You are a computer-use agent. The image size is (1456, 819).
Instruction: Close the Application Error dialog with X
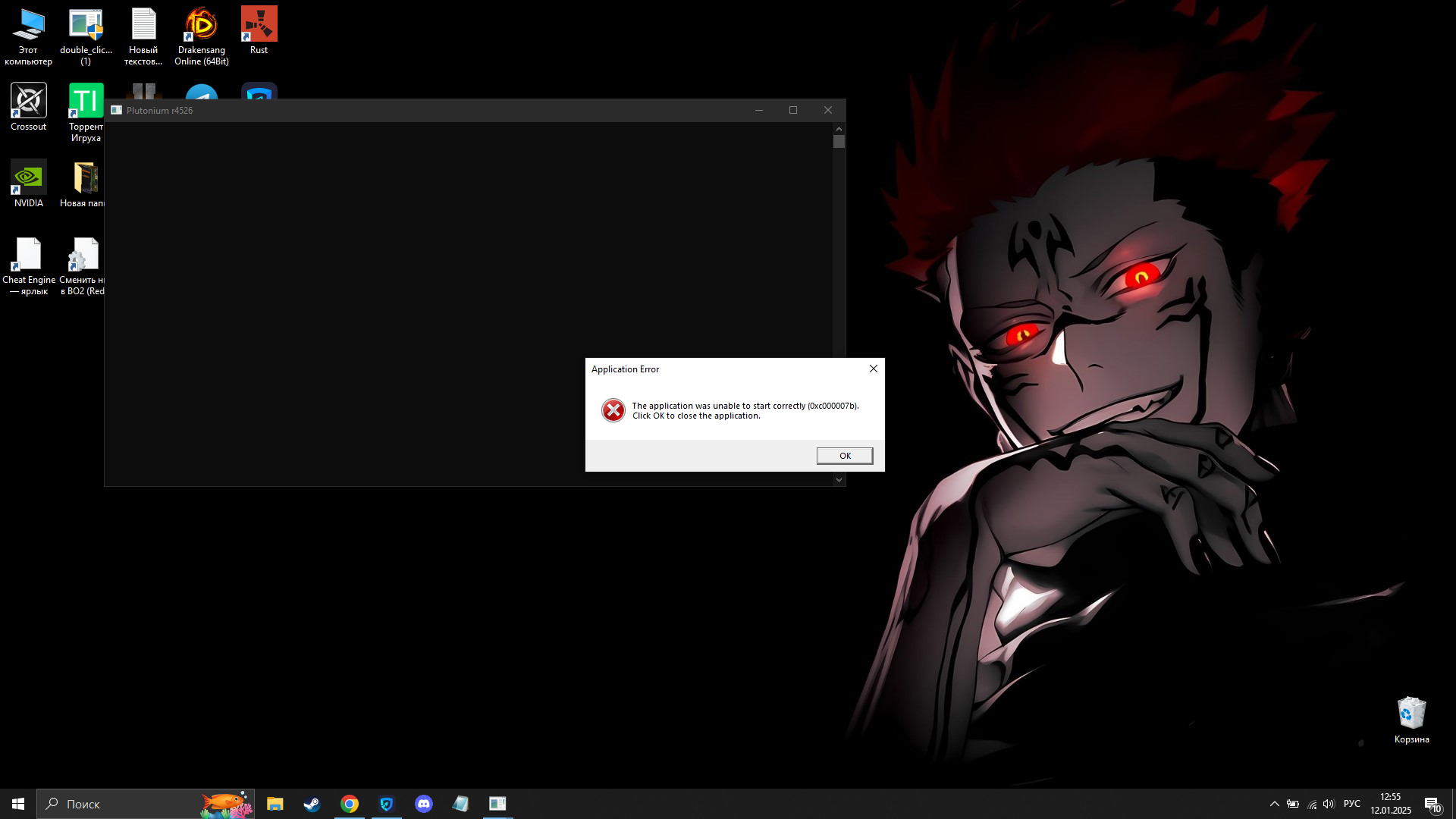pyautogui.click(x=873, y=369)
